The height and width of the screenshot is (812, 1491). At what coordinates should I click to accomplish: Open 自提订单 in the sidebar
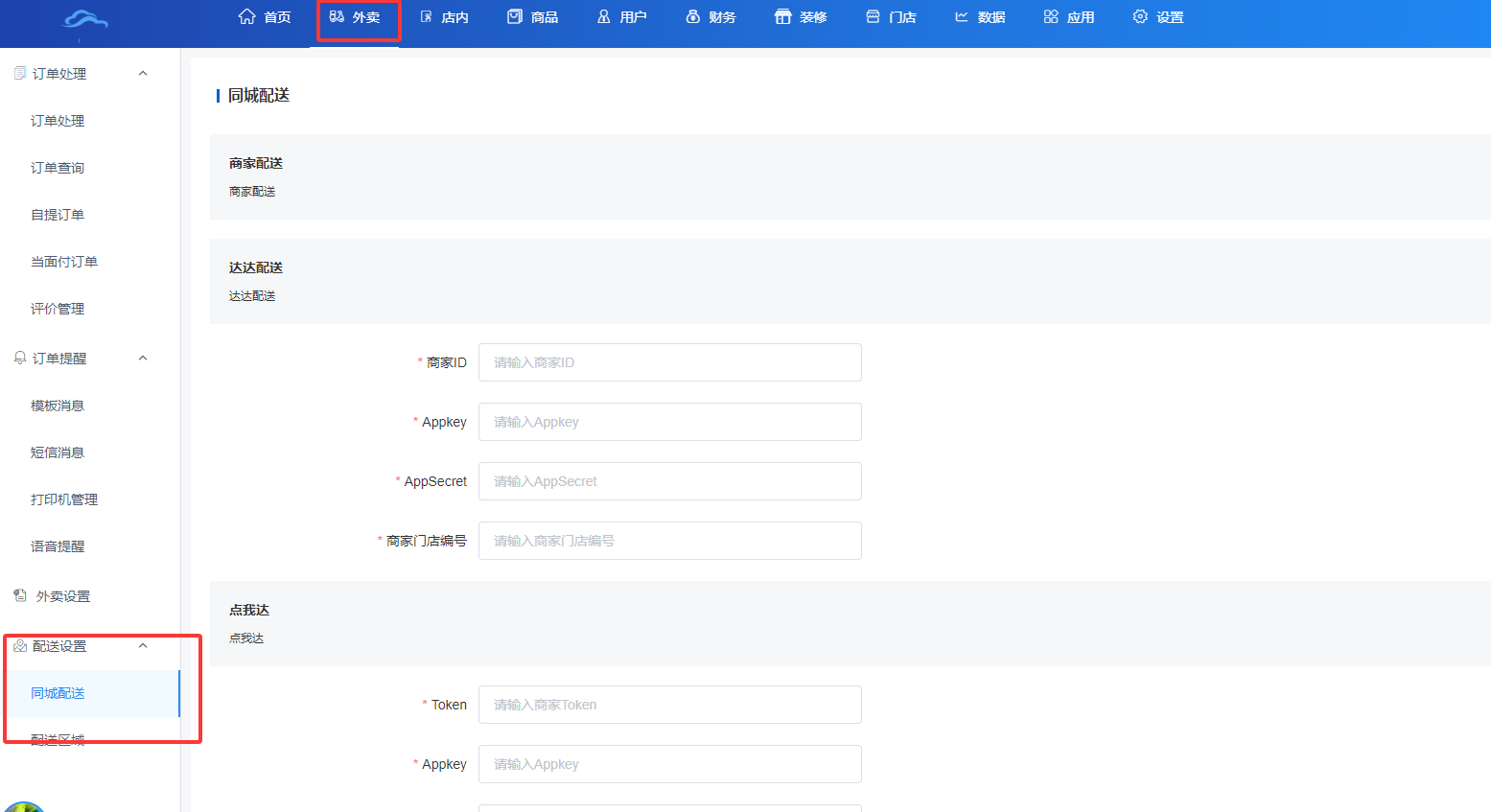[x=58, y=215]
